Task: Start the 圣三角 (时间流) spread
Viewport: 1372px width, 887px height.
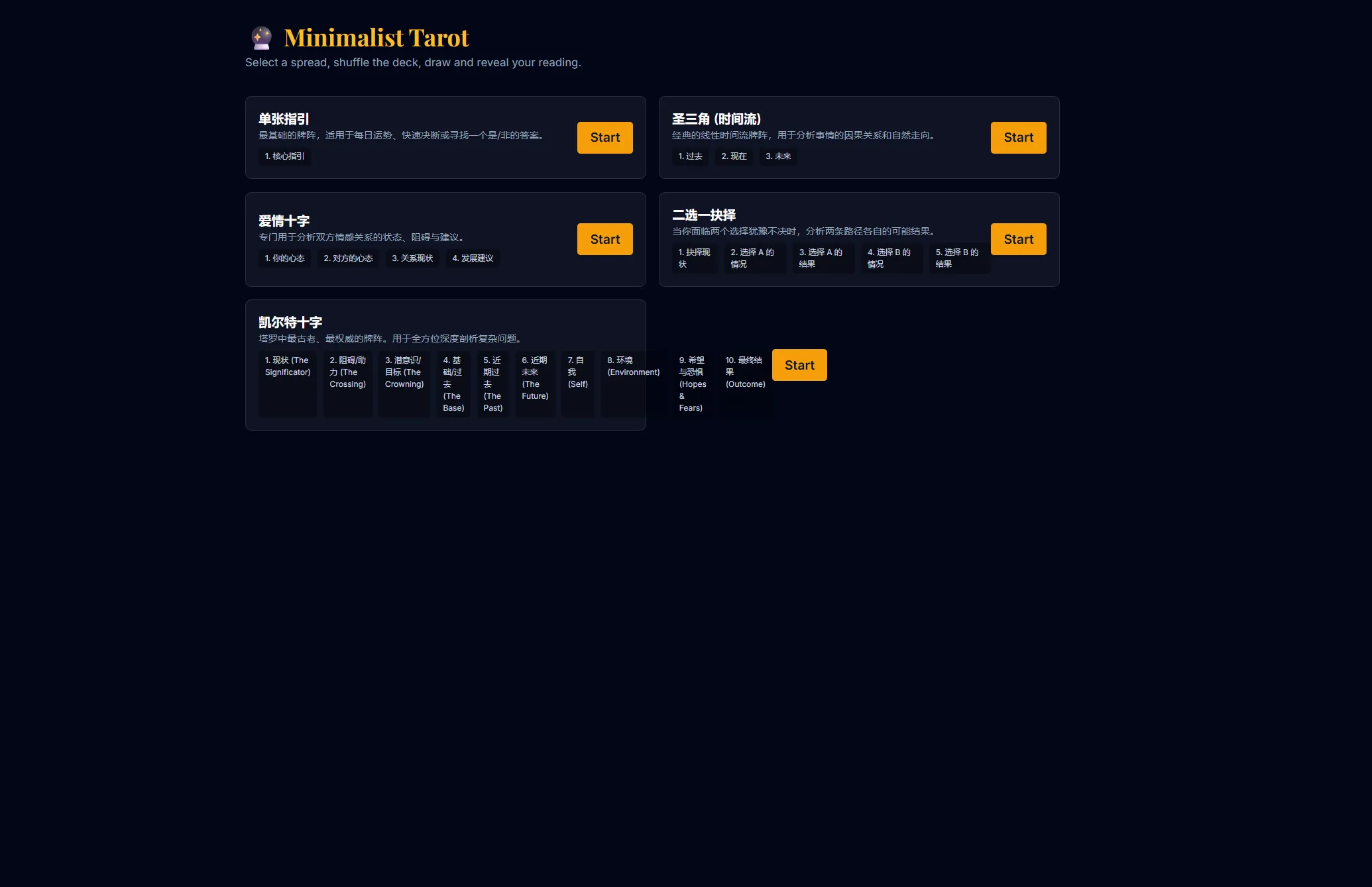Action: pos(1018,138)
